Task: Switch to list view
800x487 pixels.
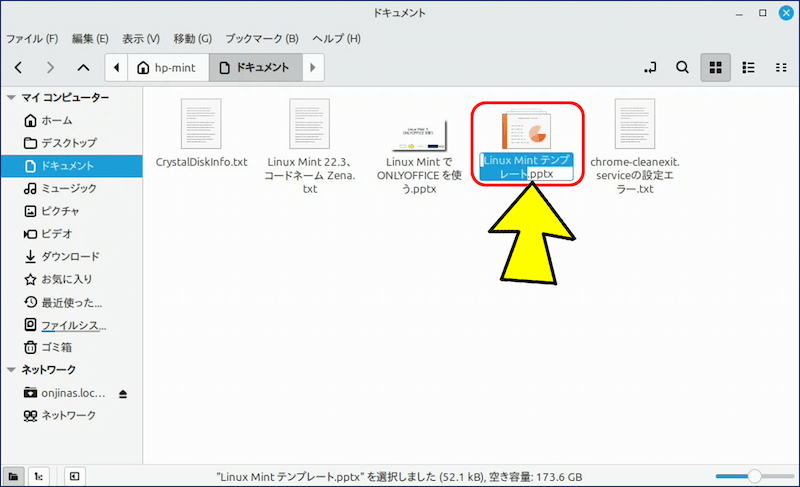Action: pos(748,67)
